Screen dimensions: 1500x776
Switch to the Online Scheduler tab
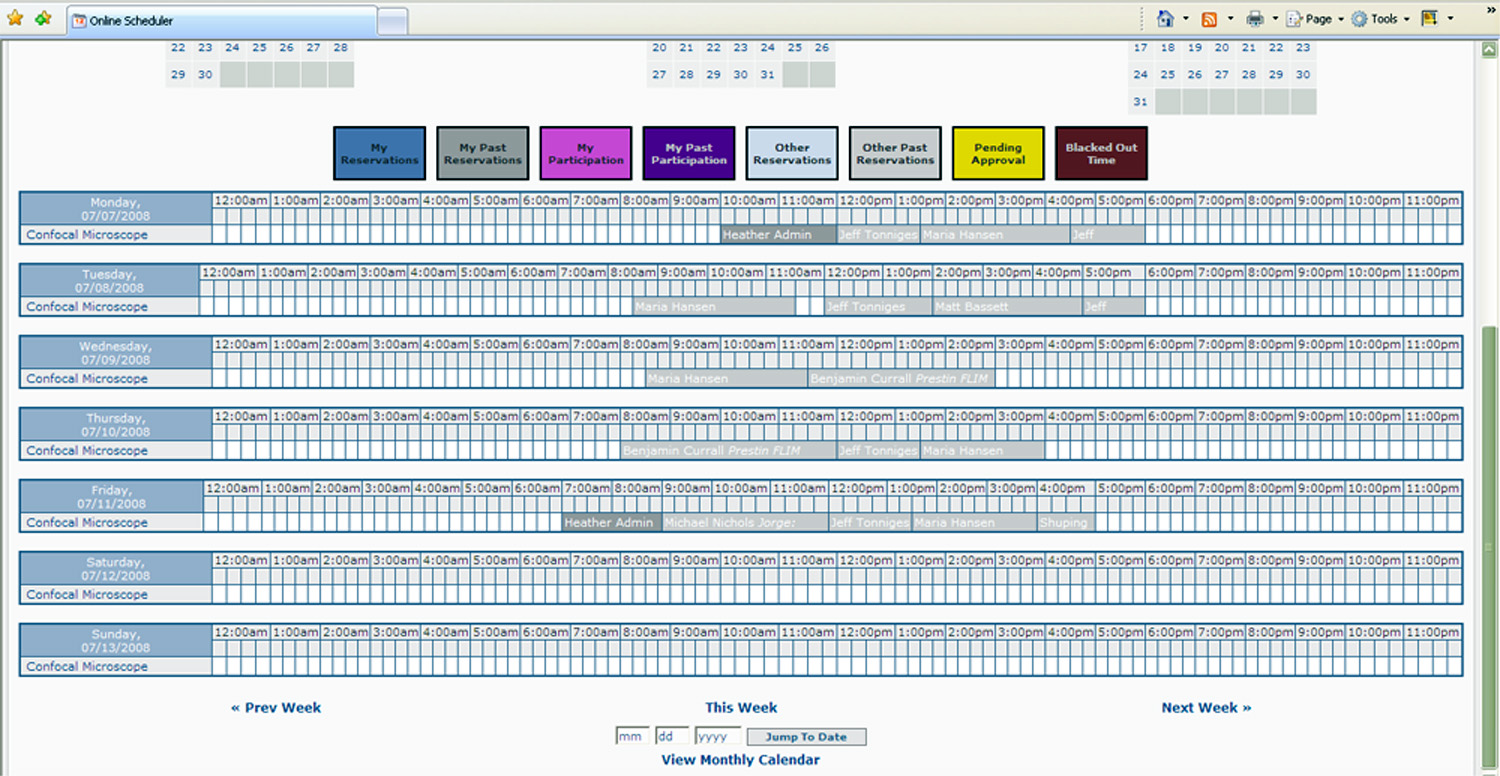coord(220,21)
